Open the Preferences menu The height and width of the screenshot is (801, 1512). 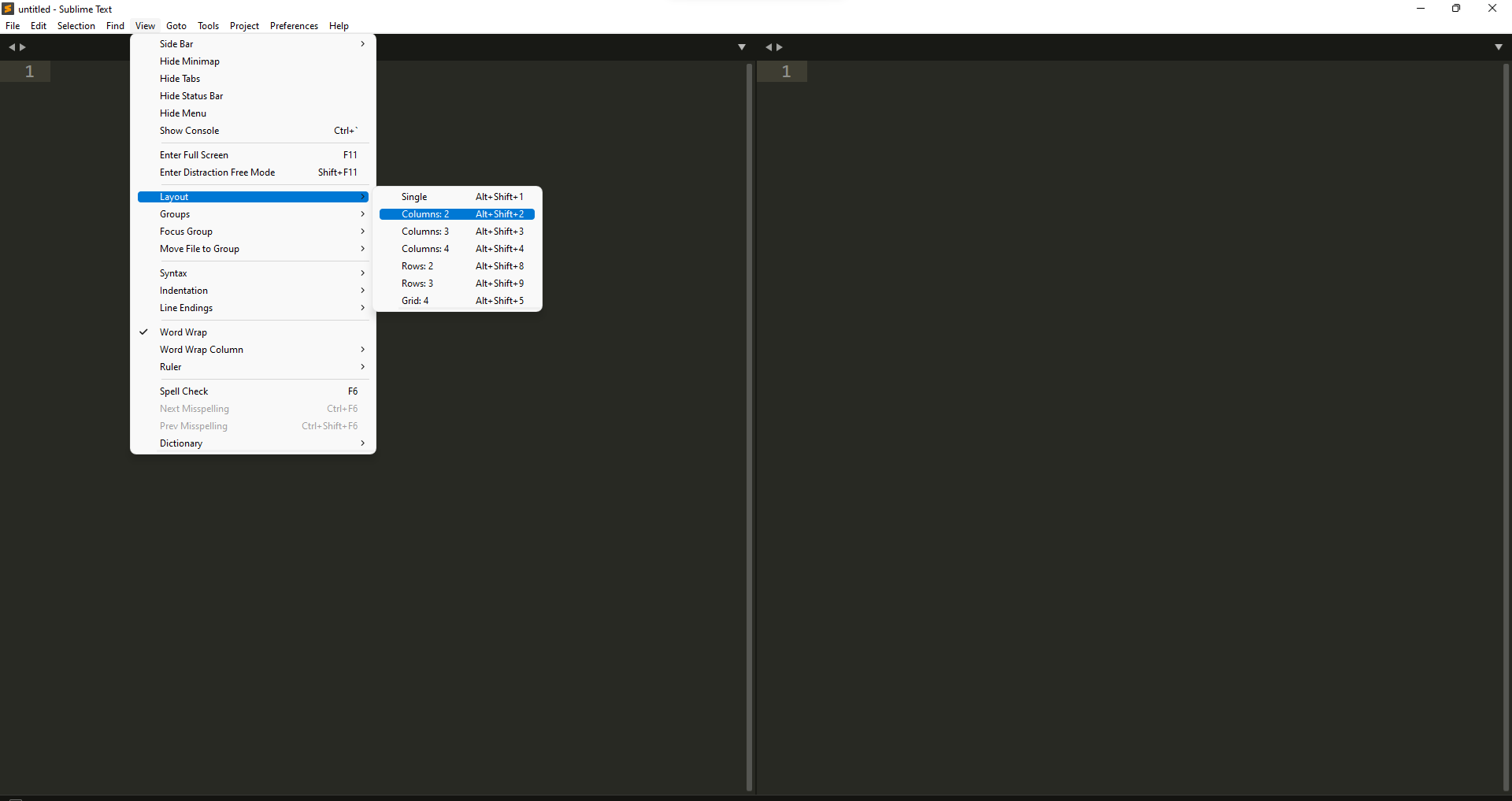(294, 26)
